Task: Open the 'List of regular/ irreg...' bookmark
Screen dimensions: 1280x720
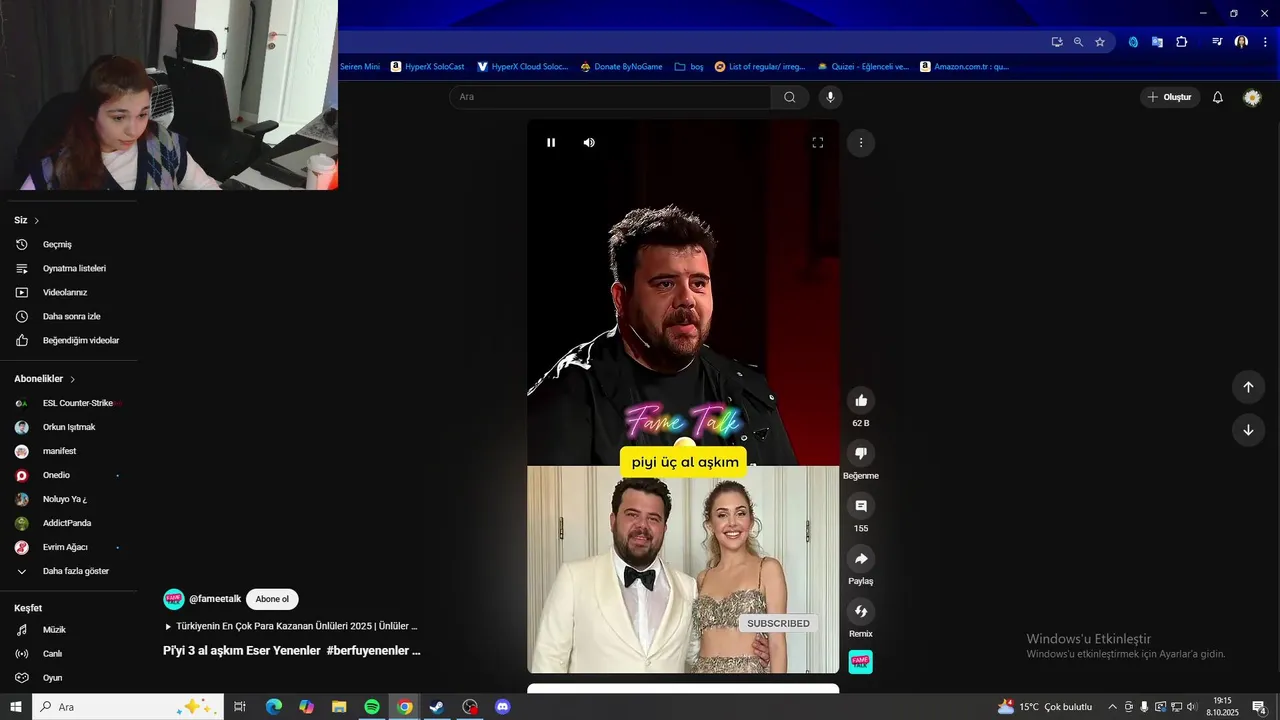Action: pyautogui.click(x=760, y=67)
